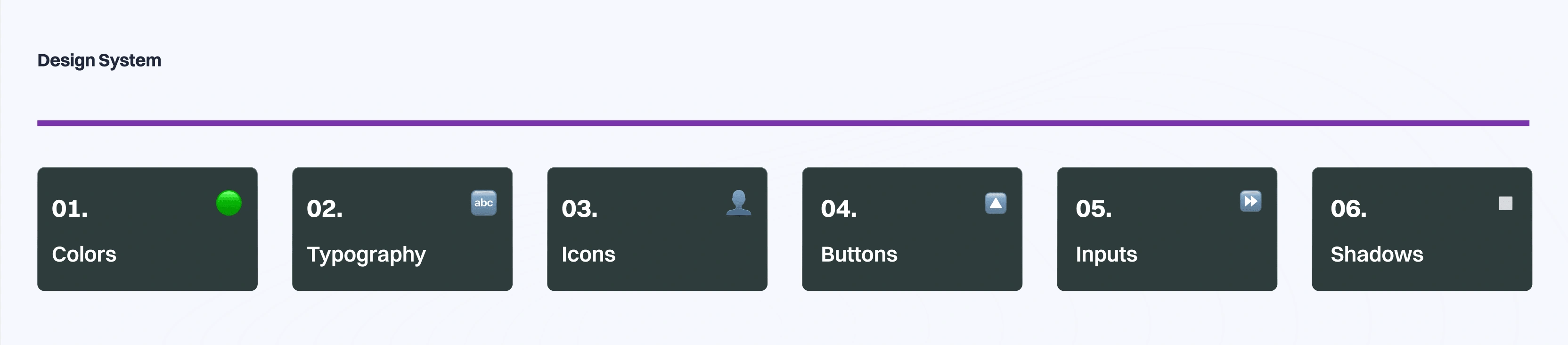This screenshot has width=1568, height=345.
Task: Open the 05. Inputs card
Action: (x=1168, y=230)
